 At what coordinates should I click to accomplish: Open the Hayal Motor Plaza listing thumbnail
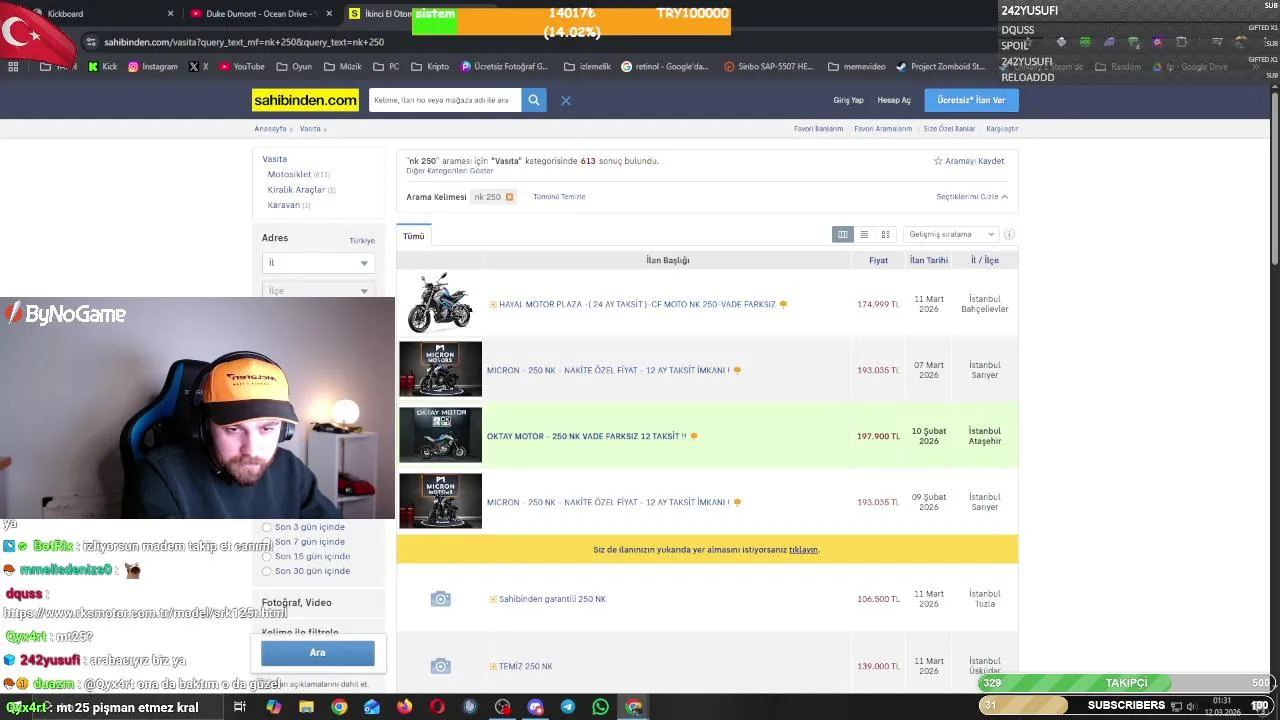pos(440,304)
